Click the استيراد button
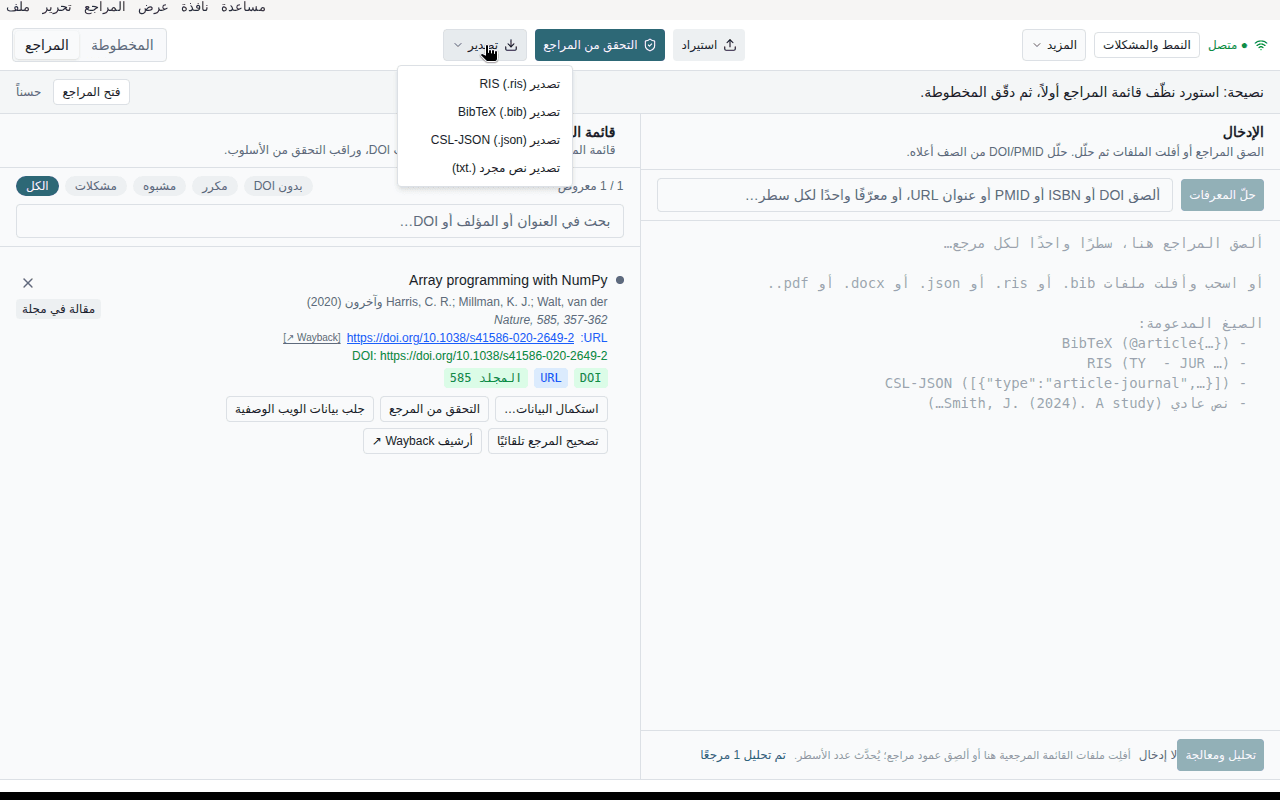 click(709, 45)
